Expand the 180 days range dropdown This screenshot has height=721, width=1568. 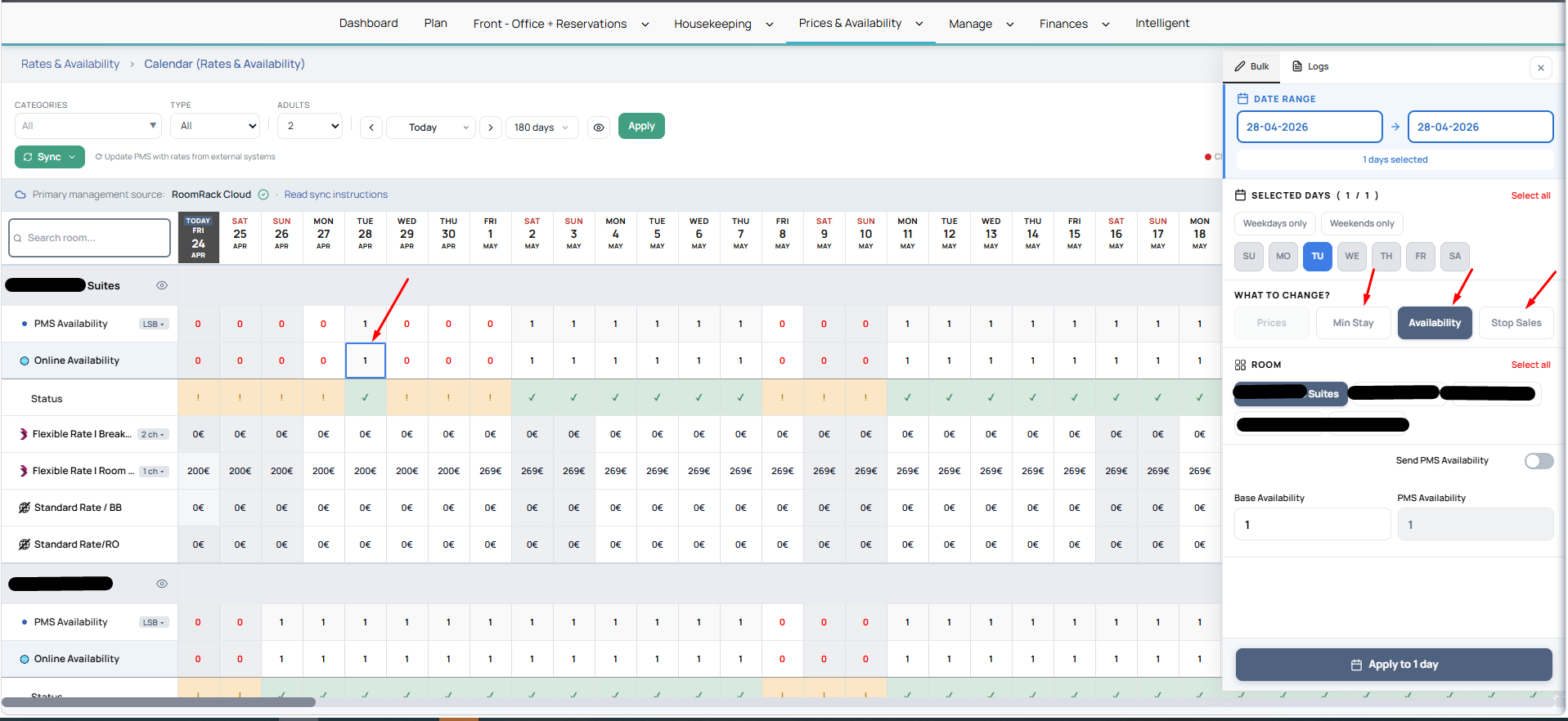tap(541, 128)
